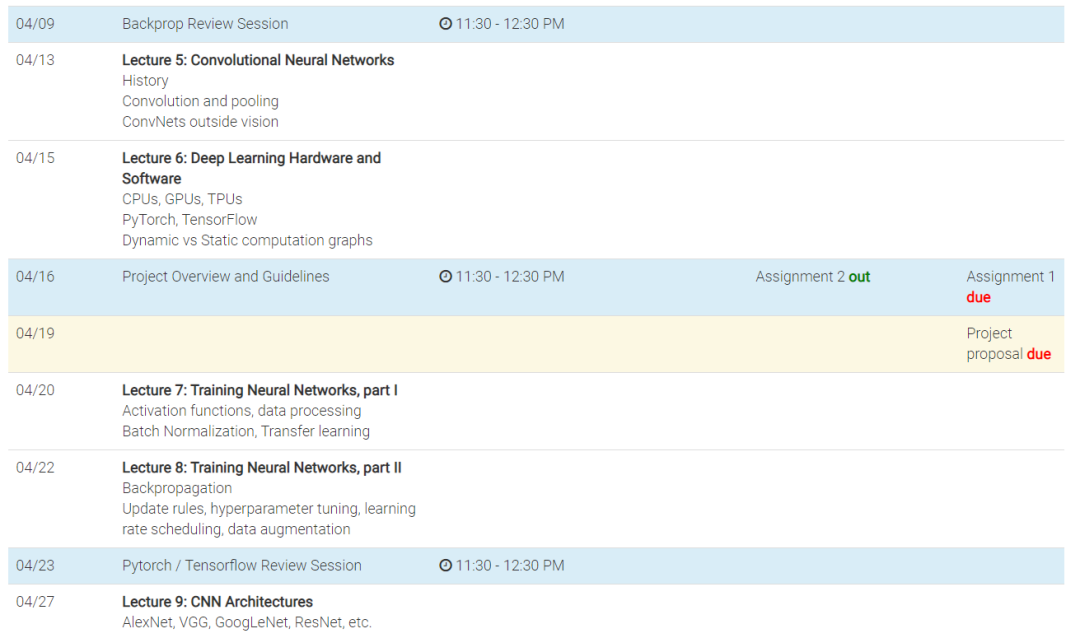Select "Pytorch / Tensorflow Review Session" title

tap(242, 566)
